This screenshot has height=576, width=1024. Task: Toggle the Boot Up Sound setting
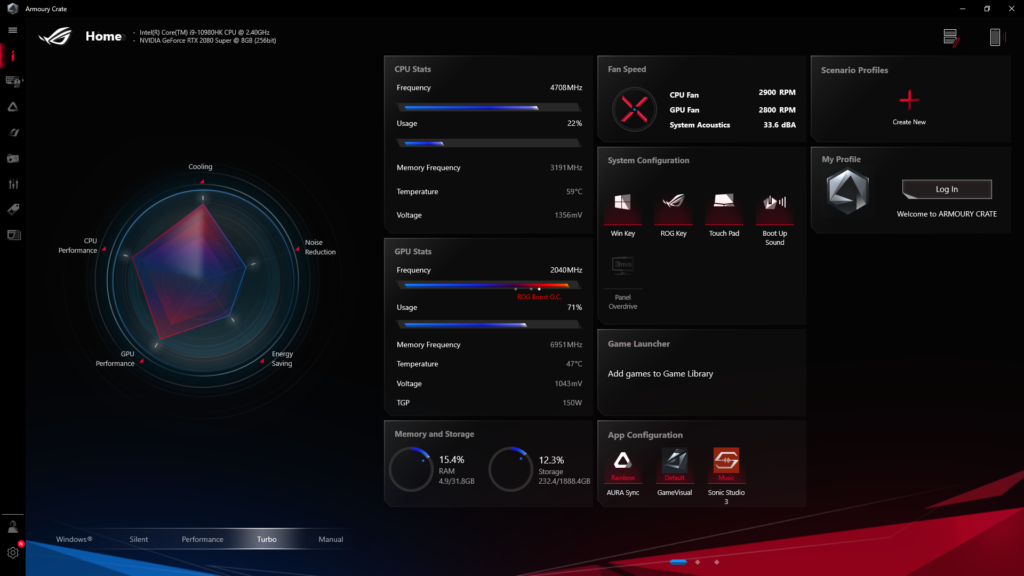tap(775, 208)
